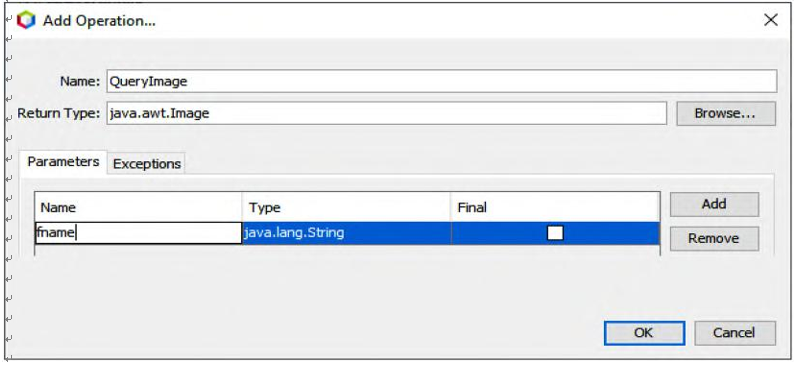The height and width of the screenshot is (365, 802).
Task: Add a new parameter with Add button
Action: (x=714, y=204)
